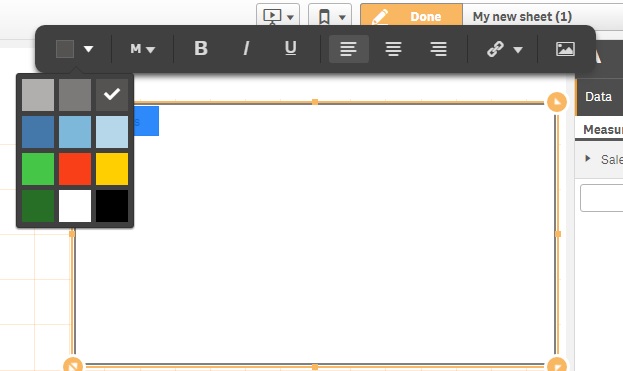The width and height of the screenshot is (623, 371).
Task: Align text to the left
Action: (x=349, y=49)
